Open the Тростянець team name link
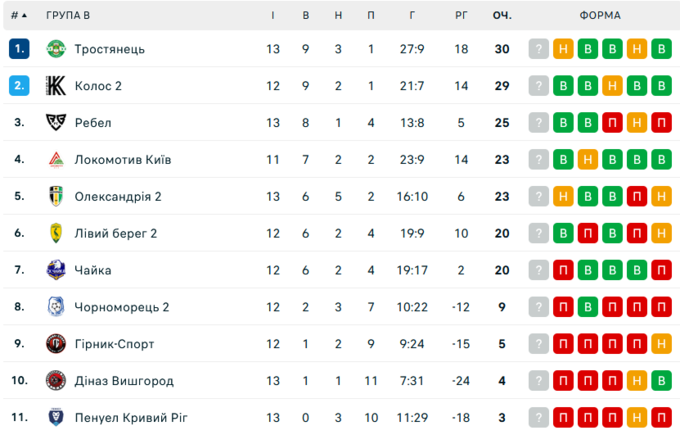The height and width of the screenshot is (435, 680). coord(109,49)
